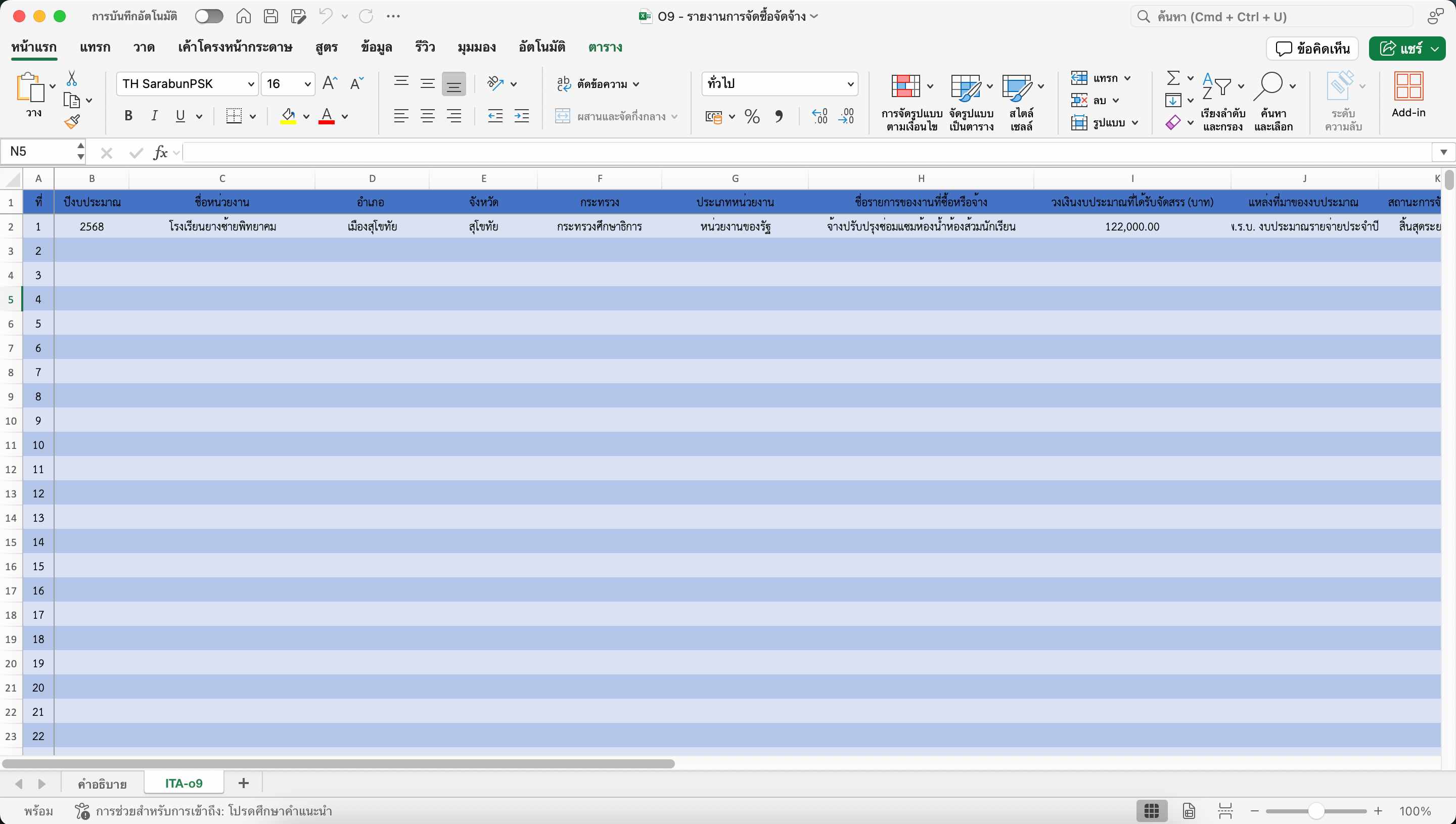Click the AutoSum sigma icon

(x=1173, y=77)
